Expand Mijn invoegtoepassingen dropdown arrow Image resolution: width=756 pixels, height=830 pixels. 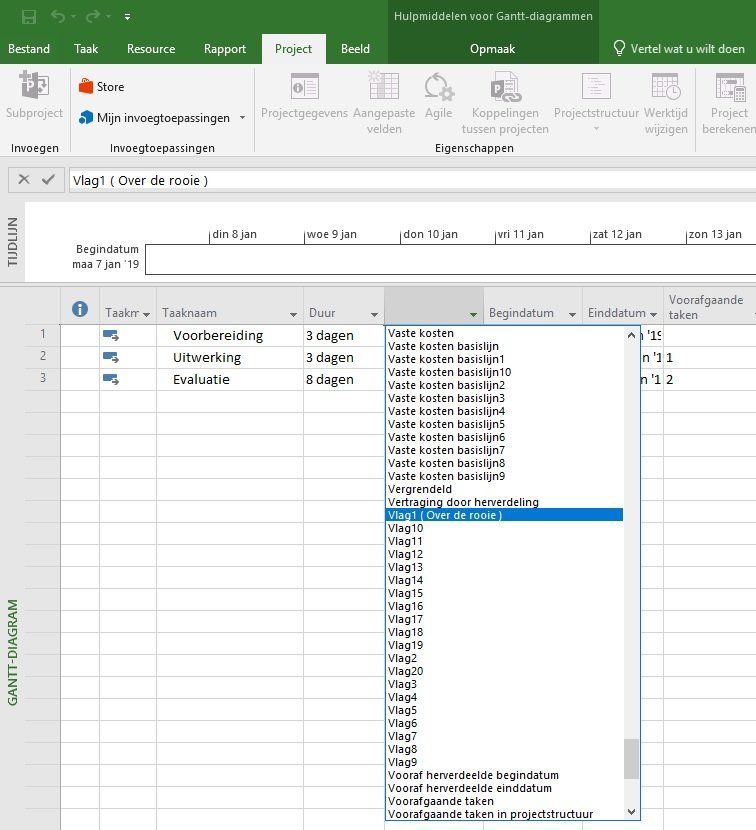242,118
